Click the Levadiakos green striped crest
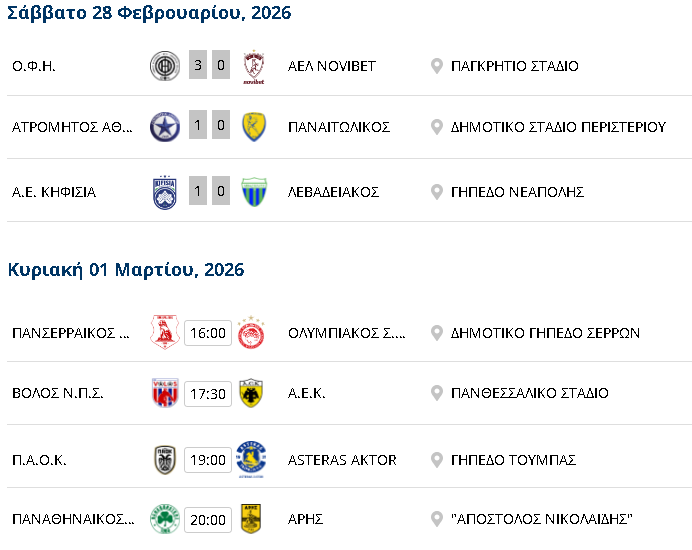The width and height of the screenshot is (692, 550). click(254, 192)
